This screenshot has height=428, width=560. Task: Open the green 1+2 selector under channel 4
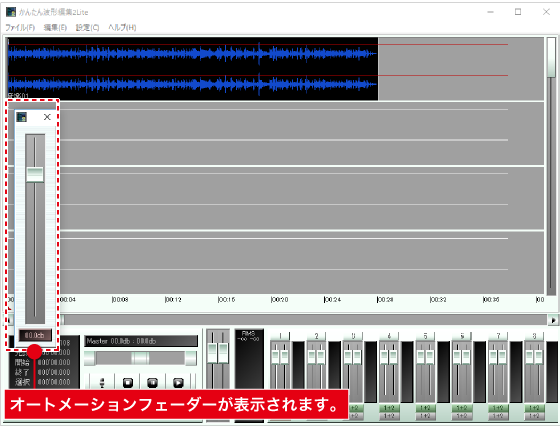tap(389, 408)
